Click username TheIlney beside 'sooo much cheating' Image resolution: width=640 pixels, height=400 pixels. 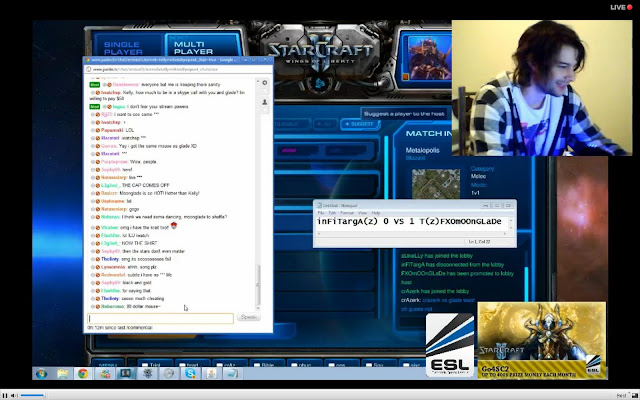pos(110,299)
